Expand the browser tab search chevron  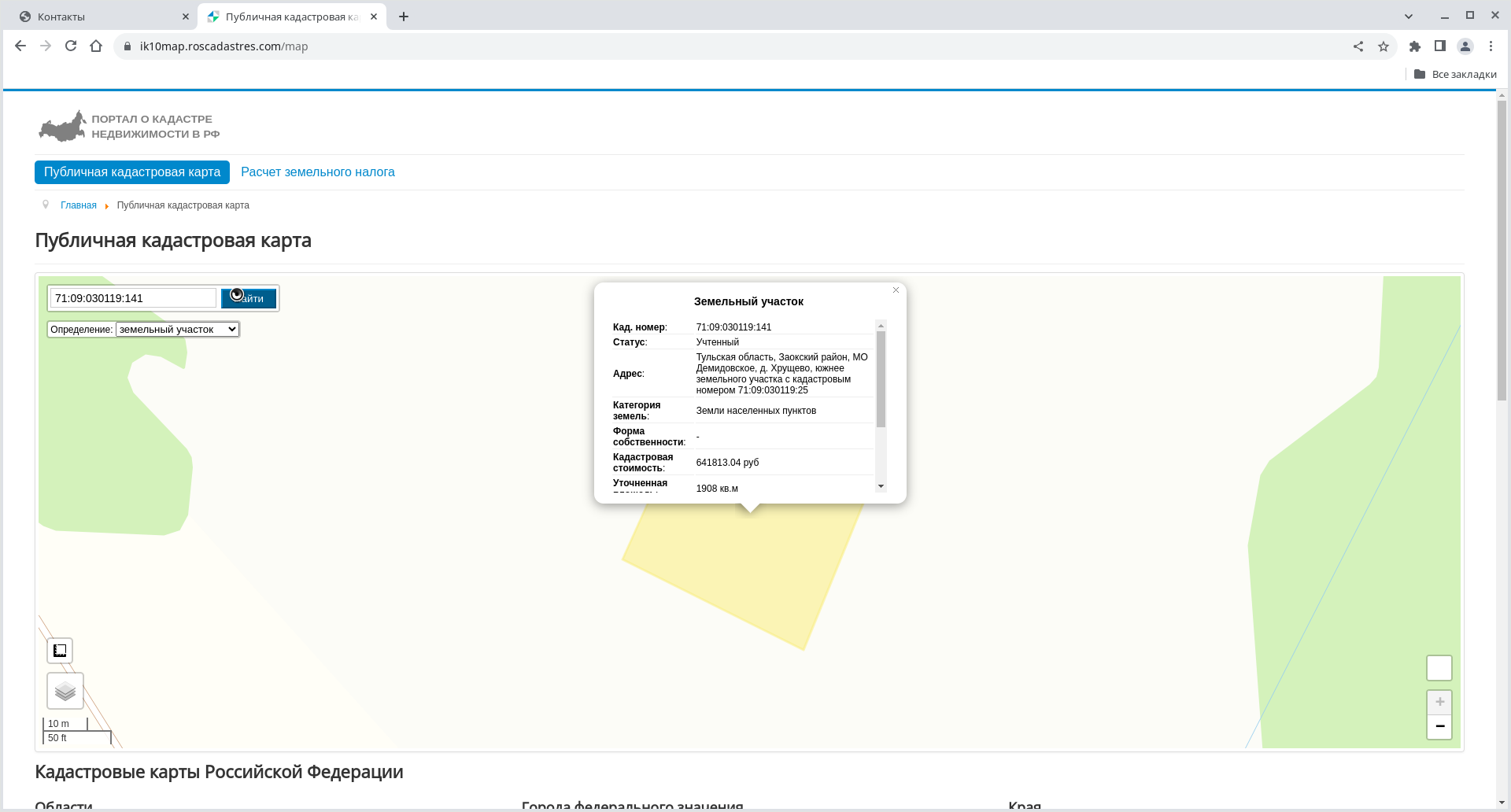(1409, 17)
